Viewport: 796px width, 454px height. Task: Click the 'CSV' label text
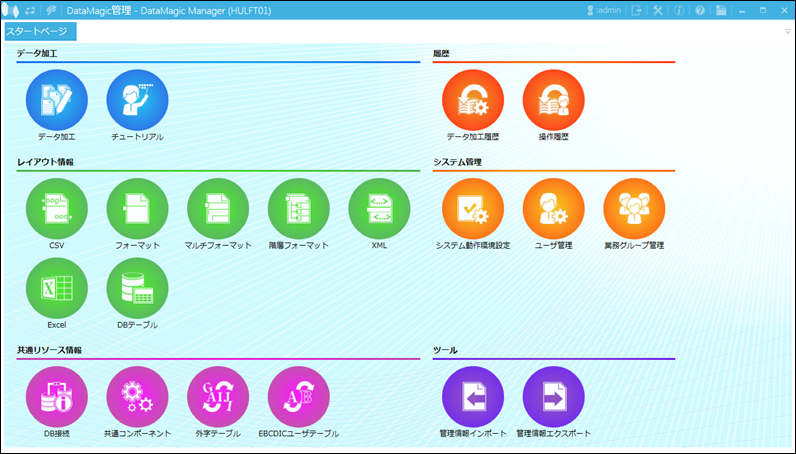pyautogui.click(x=57, y=245)
